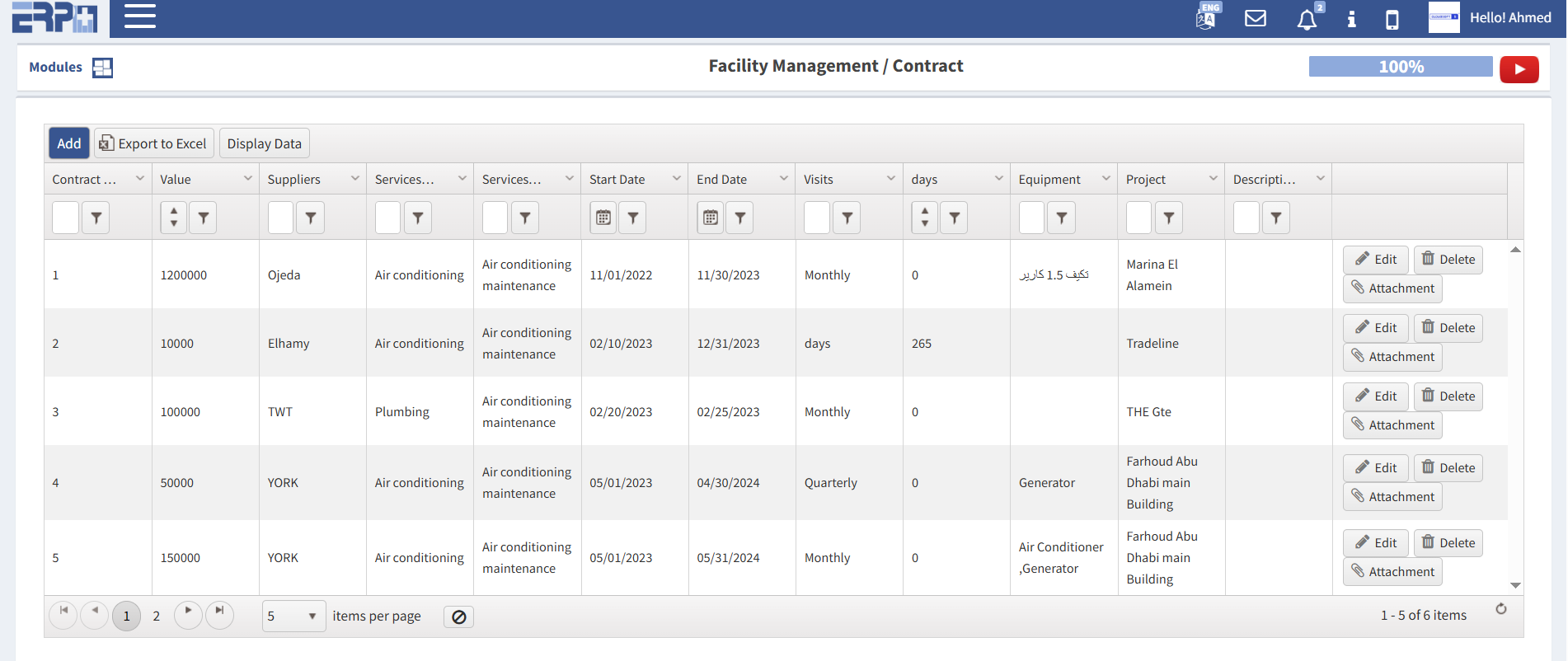This screenshot has height=661, width=1568.
Task: Clear filters using the cancel icon
Action: [458, 616]
